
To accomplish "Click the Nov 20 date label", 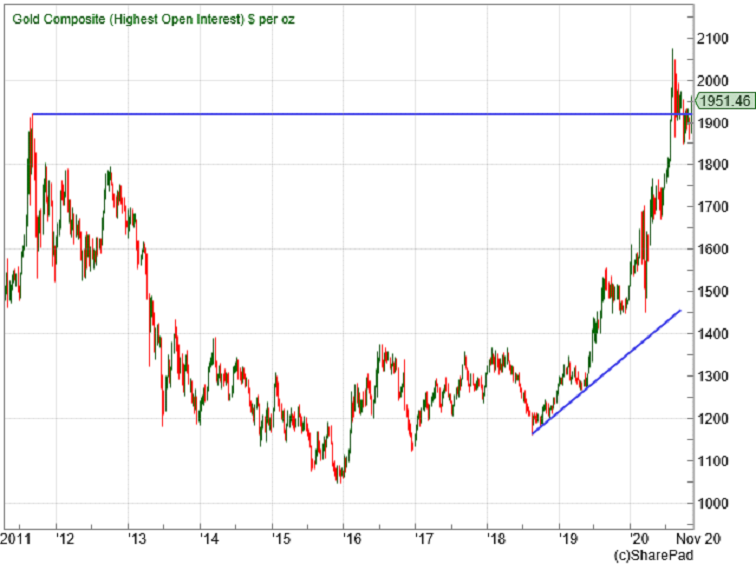I will click(717, 537).
